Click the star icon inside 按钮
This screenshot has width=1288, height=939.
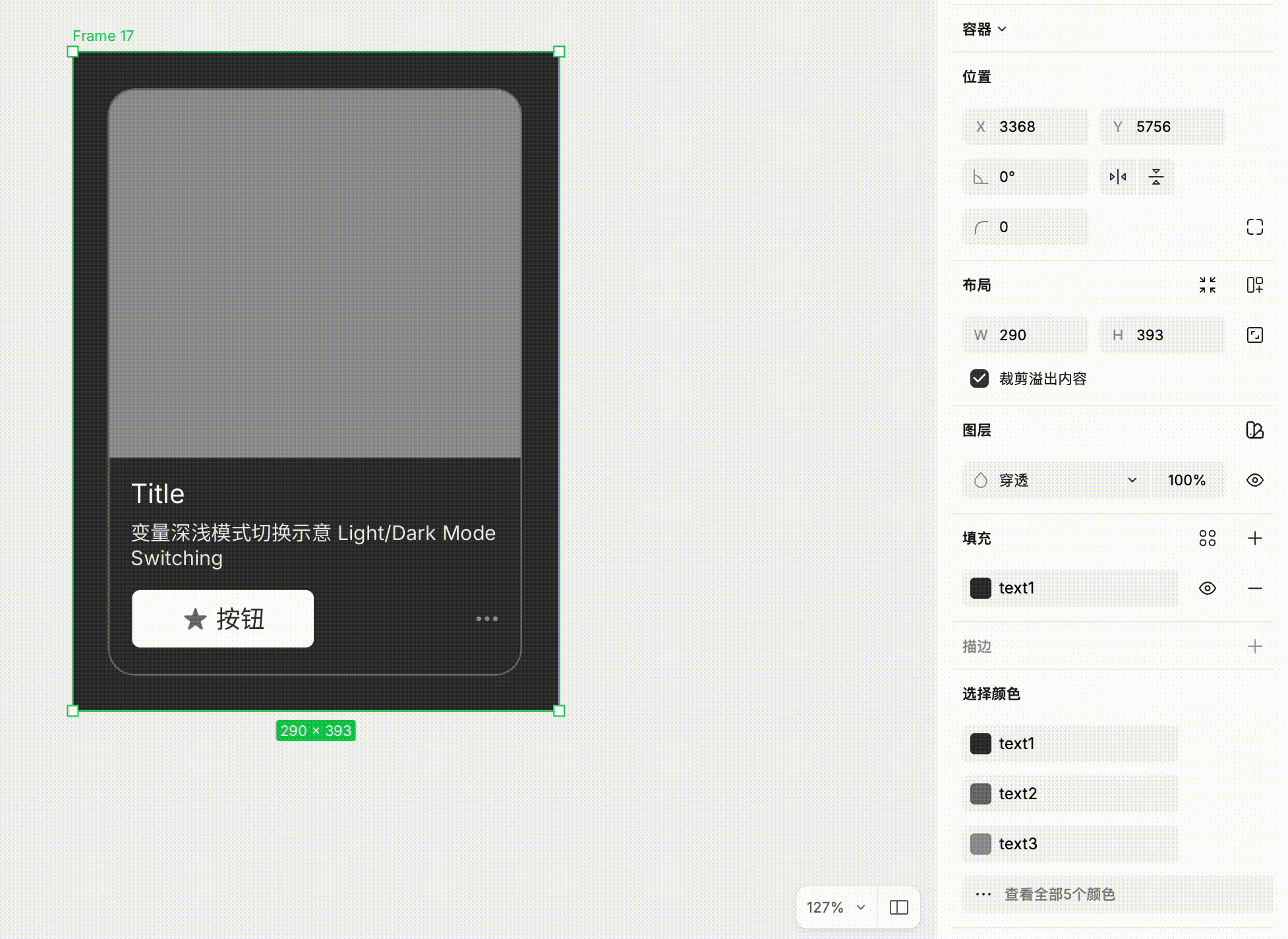pos(195,619)
